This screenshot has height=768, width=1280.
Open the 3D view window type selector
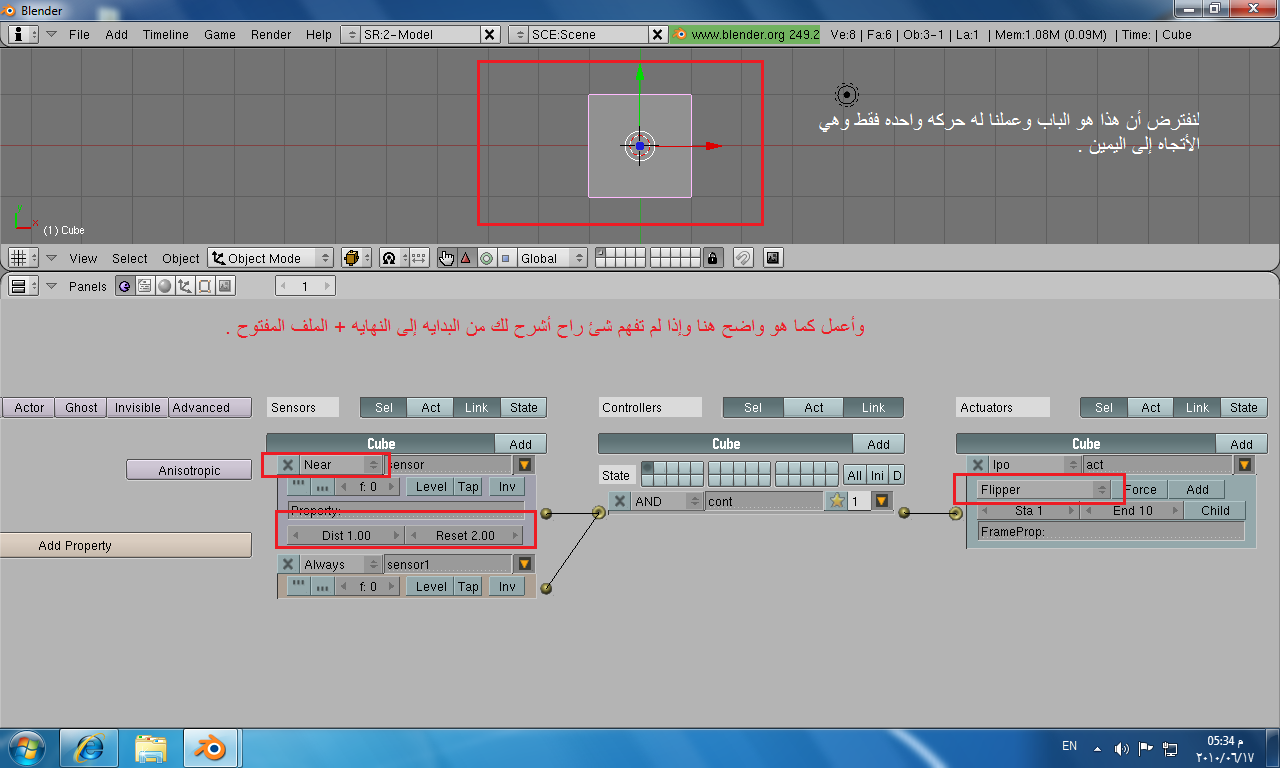click(x=24, y=258)
